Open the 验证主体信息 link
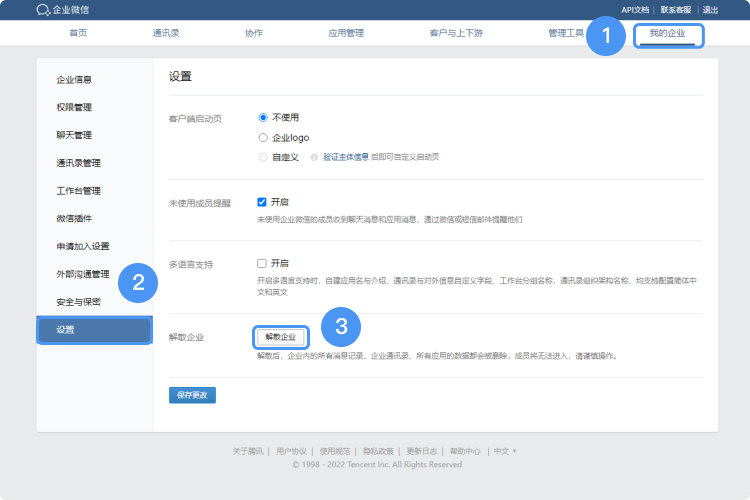750x500 pixels. [346, 157]
